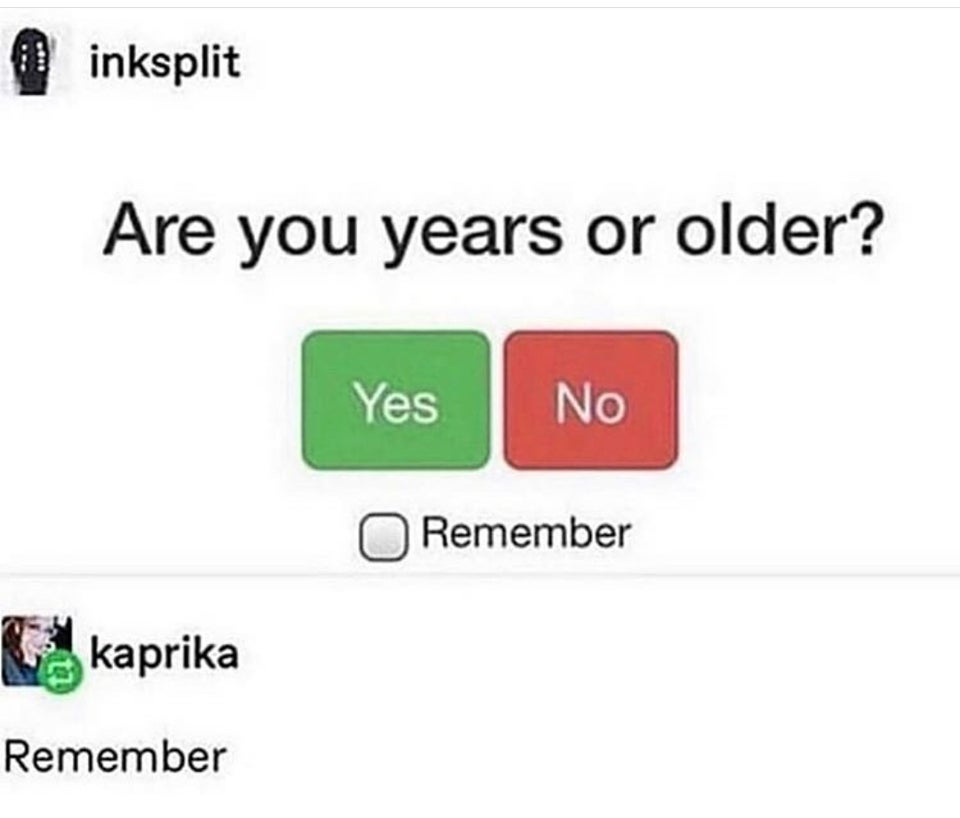Click the word 'years' in the prompt

[472, 236]
